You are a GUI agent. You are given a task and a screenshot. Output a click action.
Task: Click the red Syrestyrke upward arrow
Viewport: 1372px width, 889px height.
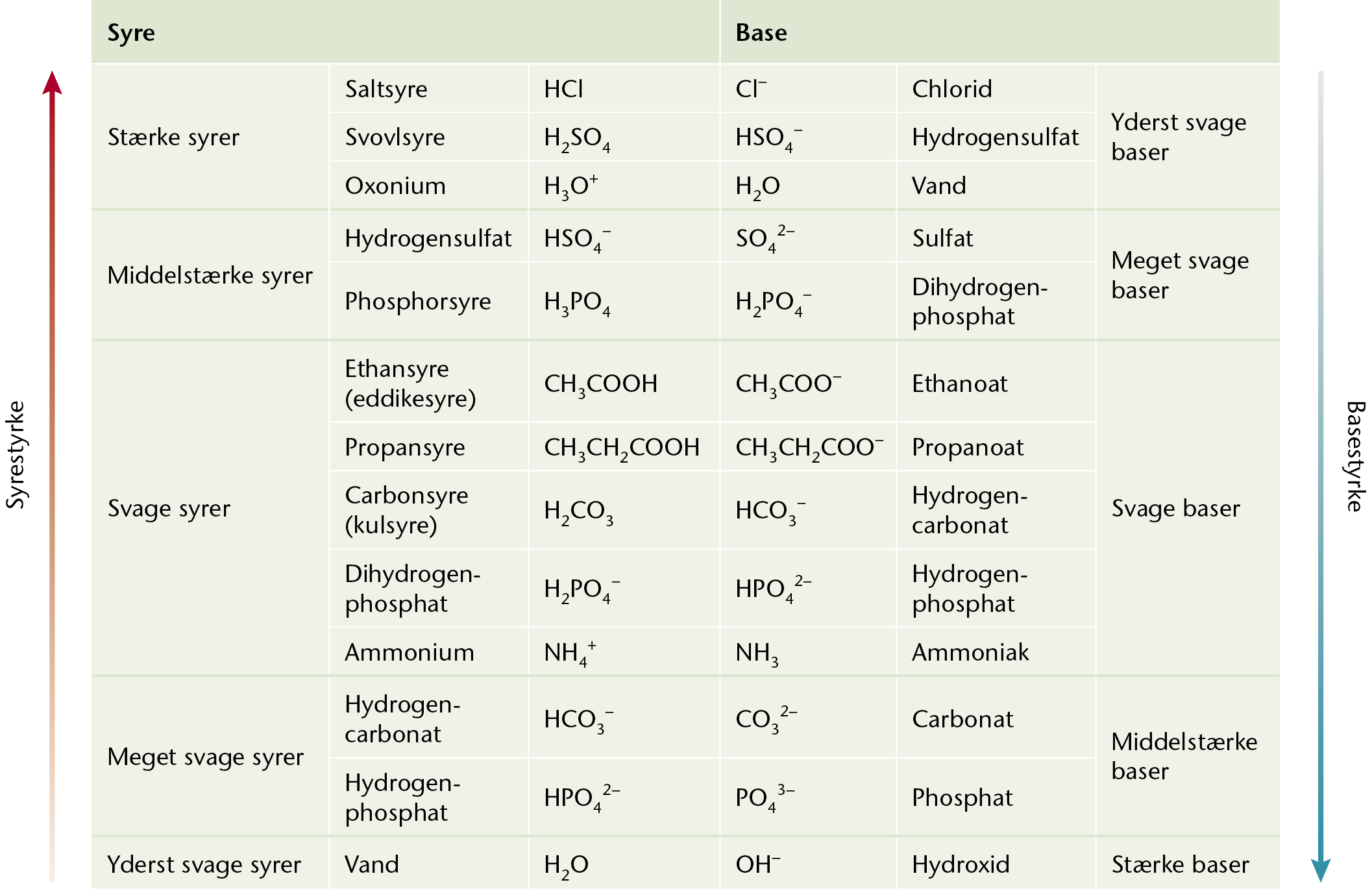52,454
